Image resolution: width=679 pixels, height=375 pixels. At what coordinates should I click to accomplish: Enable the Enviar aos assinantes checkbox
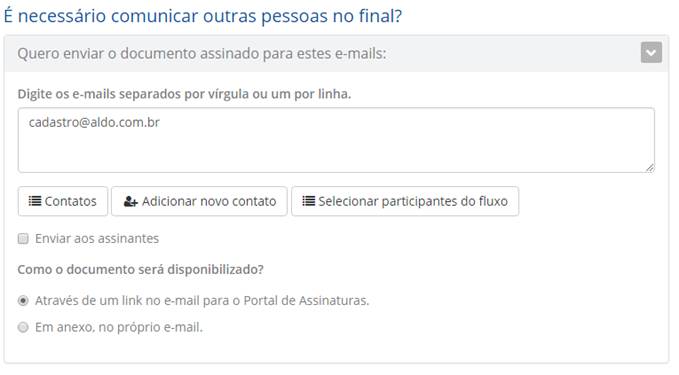(x=23, y=239)
